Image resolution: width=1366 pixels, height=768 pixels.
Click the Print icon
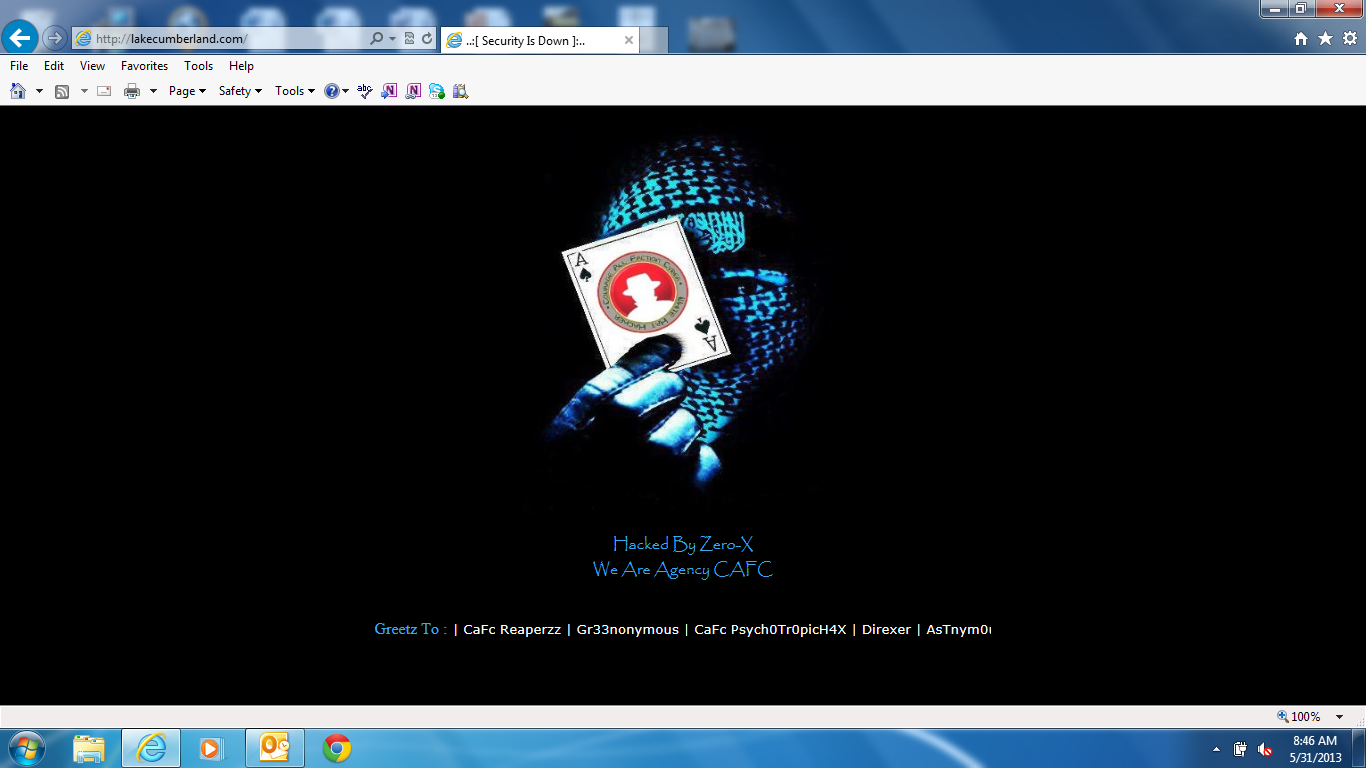tap(132, 91)
